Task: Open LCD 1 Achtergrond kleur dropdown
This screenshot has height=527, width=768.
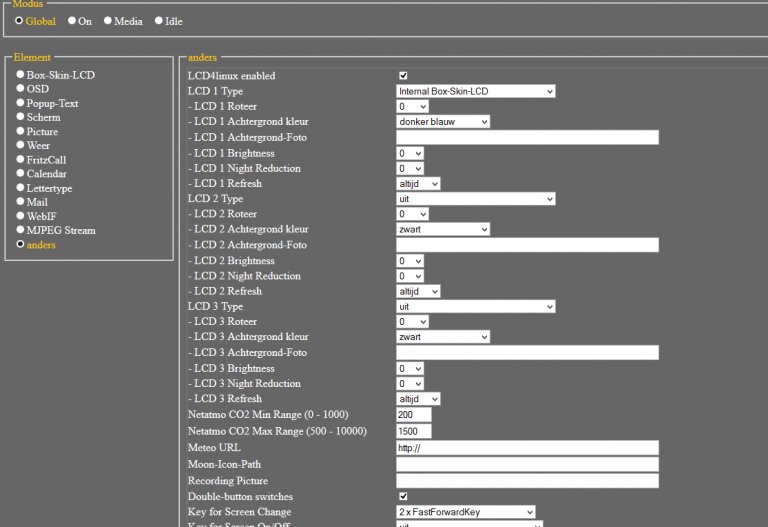Action: (443, 122)
